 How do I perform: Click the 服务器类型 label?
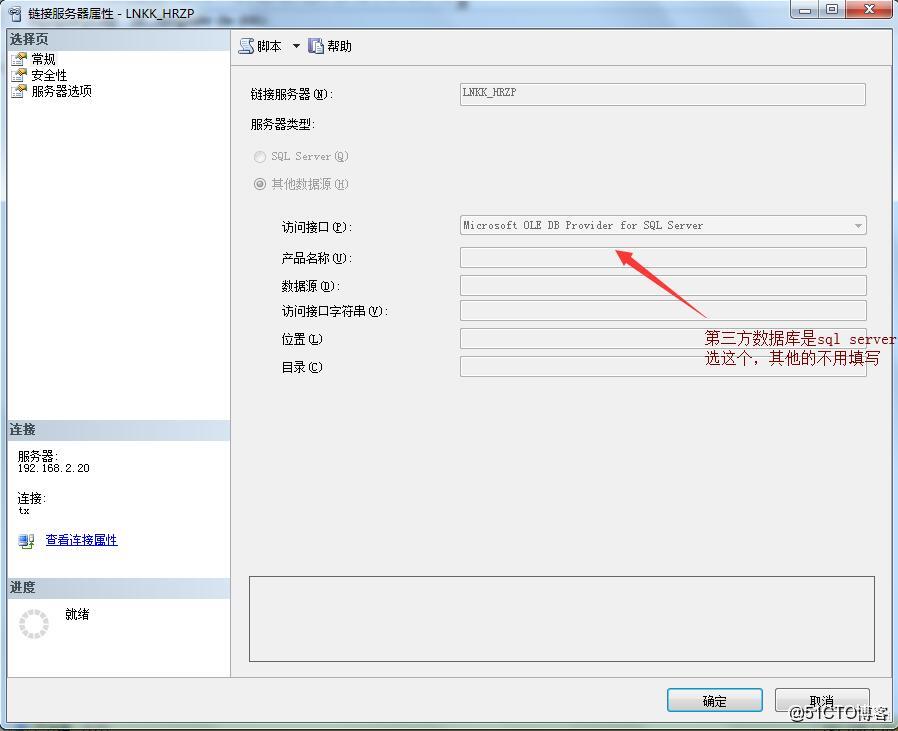pos(283,124)
